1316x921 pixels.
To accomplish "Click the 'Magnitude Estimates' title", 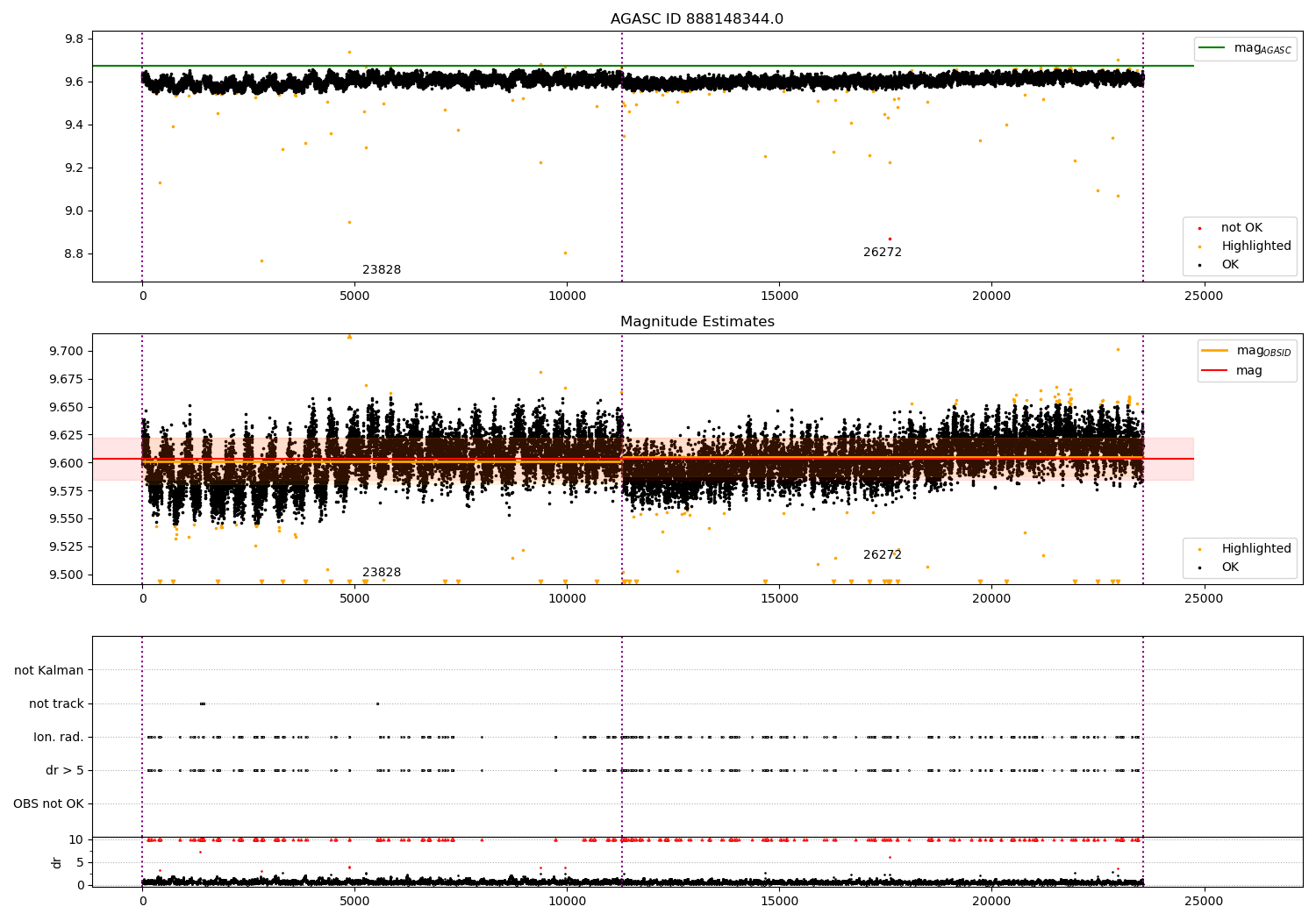I will pyautogui.click(x=697, y=322).
